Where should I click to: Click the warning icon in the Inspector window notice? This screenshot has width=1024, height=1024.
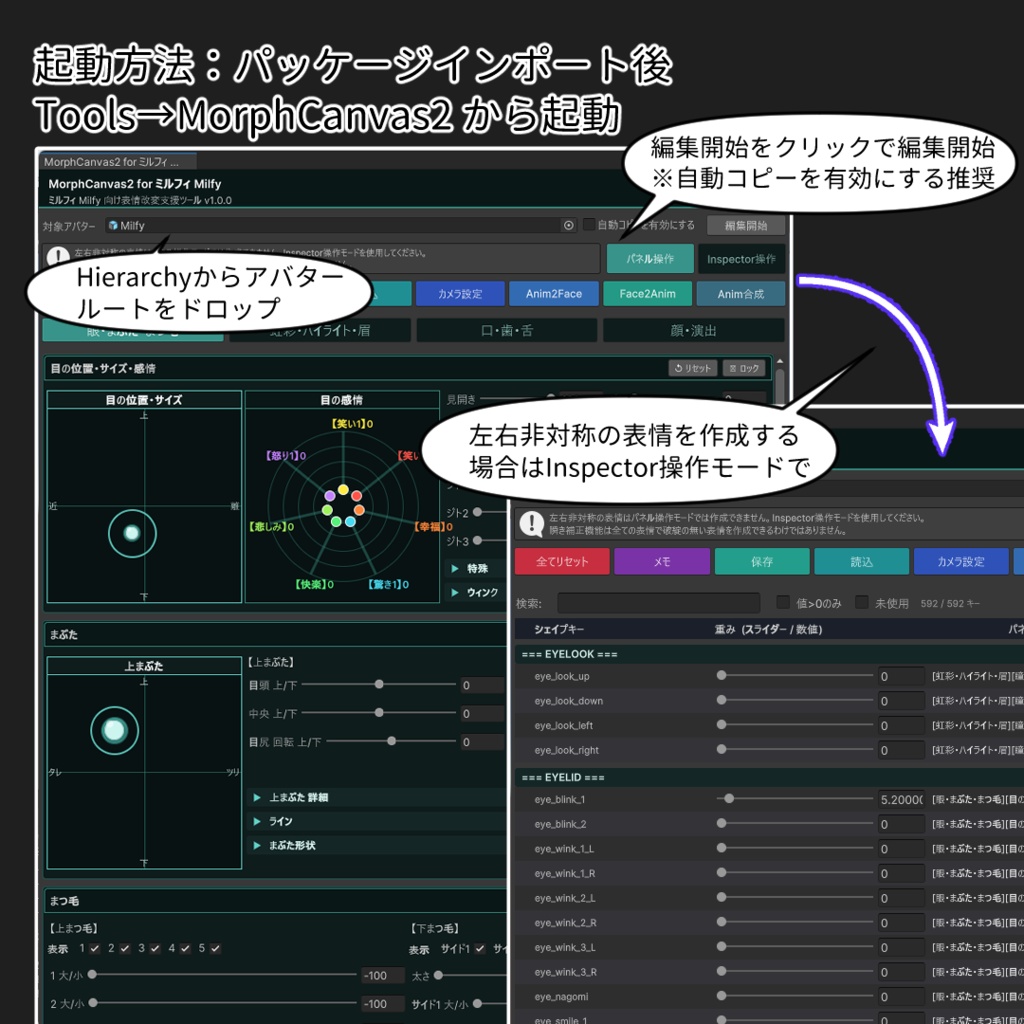pos(532,523)
